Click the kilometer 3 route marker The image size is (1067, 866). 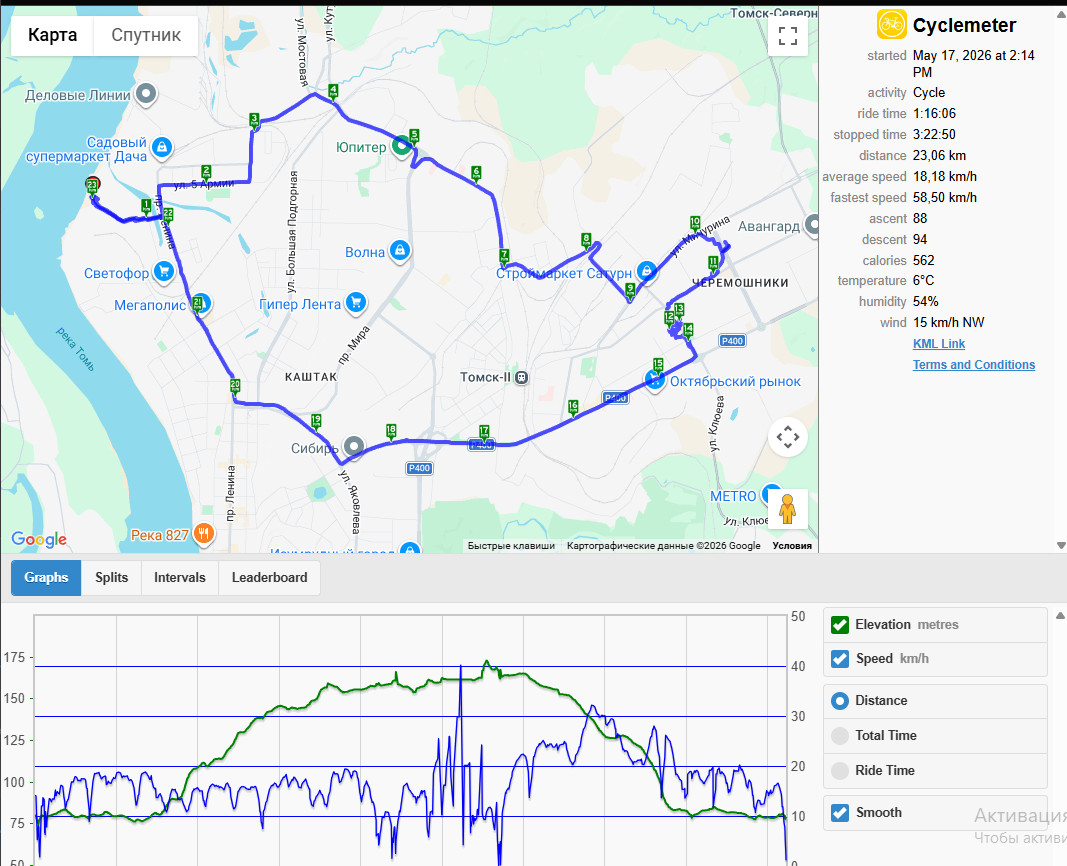tap(255, 120)
